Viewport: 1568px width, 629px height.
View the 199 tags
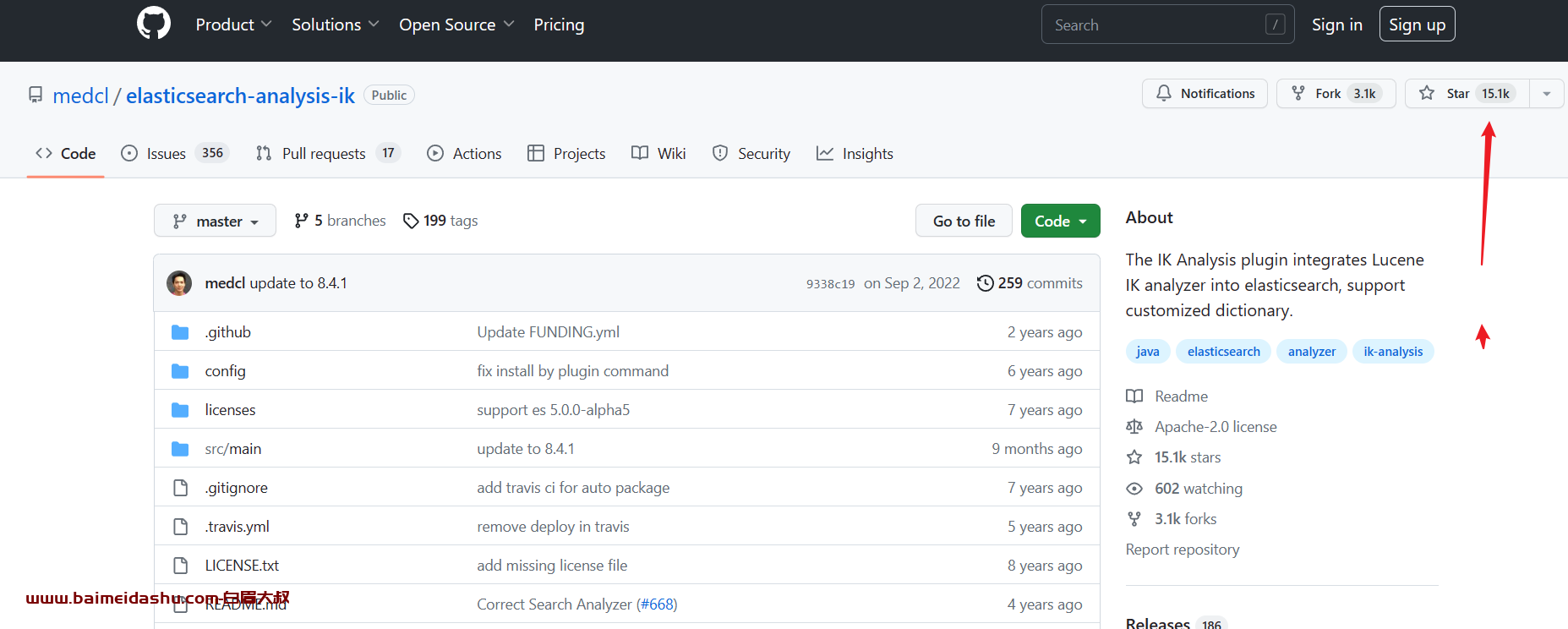click(x=440, y=221)
